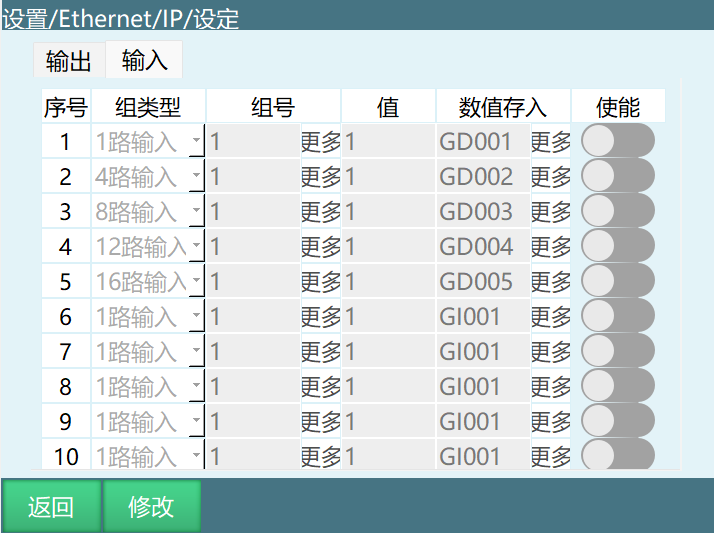Open the 16路输入 group type dropdown
The image size is (714, 533).
click(148, 282)
